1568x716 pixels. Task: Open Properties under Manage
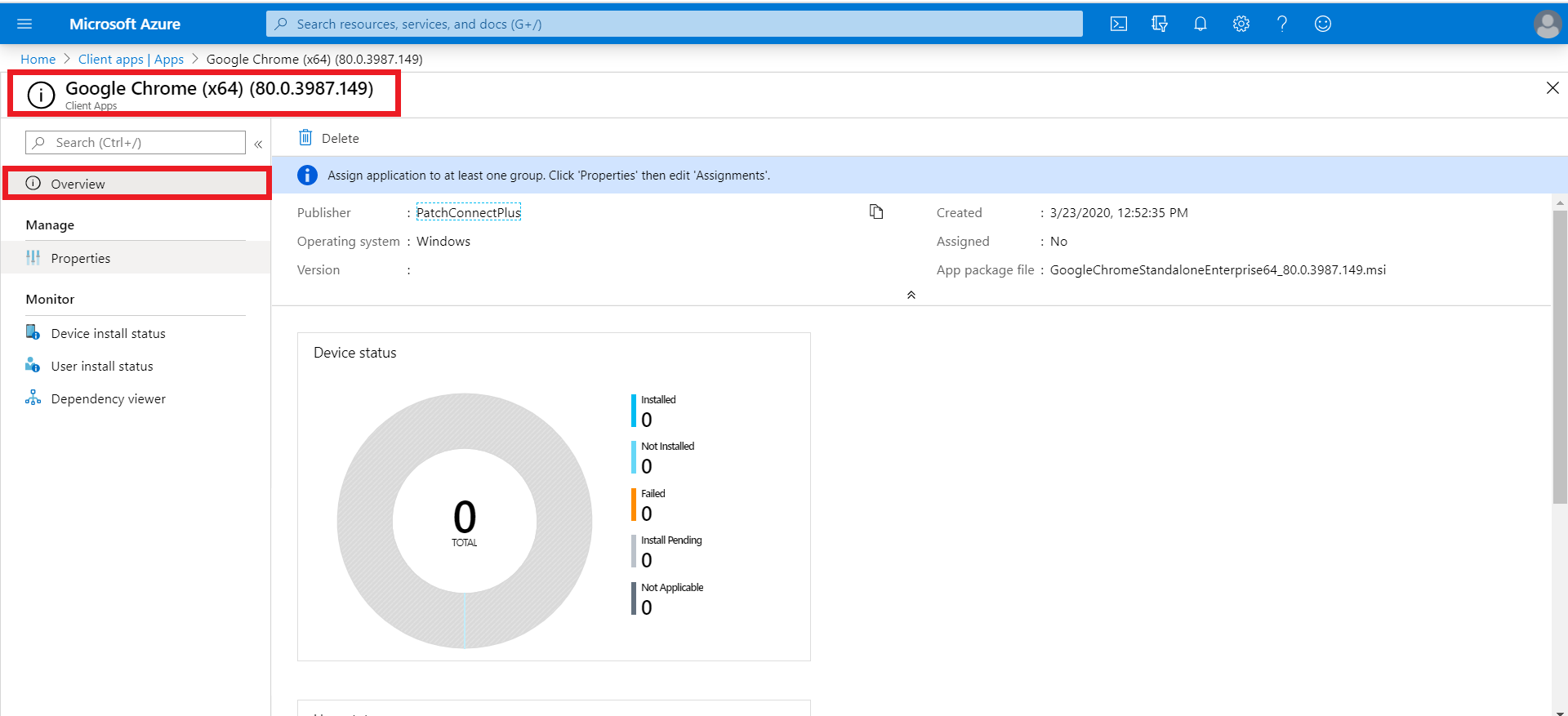tap(80, 258)
